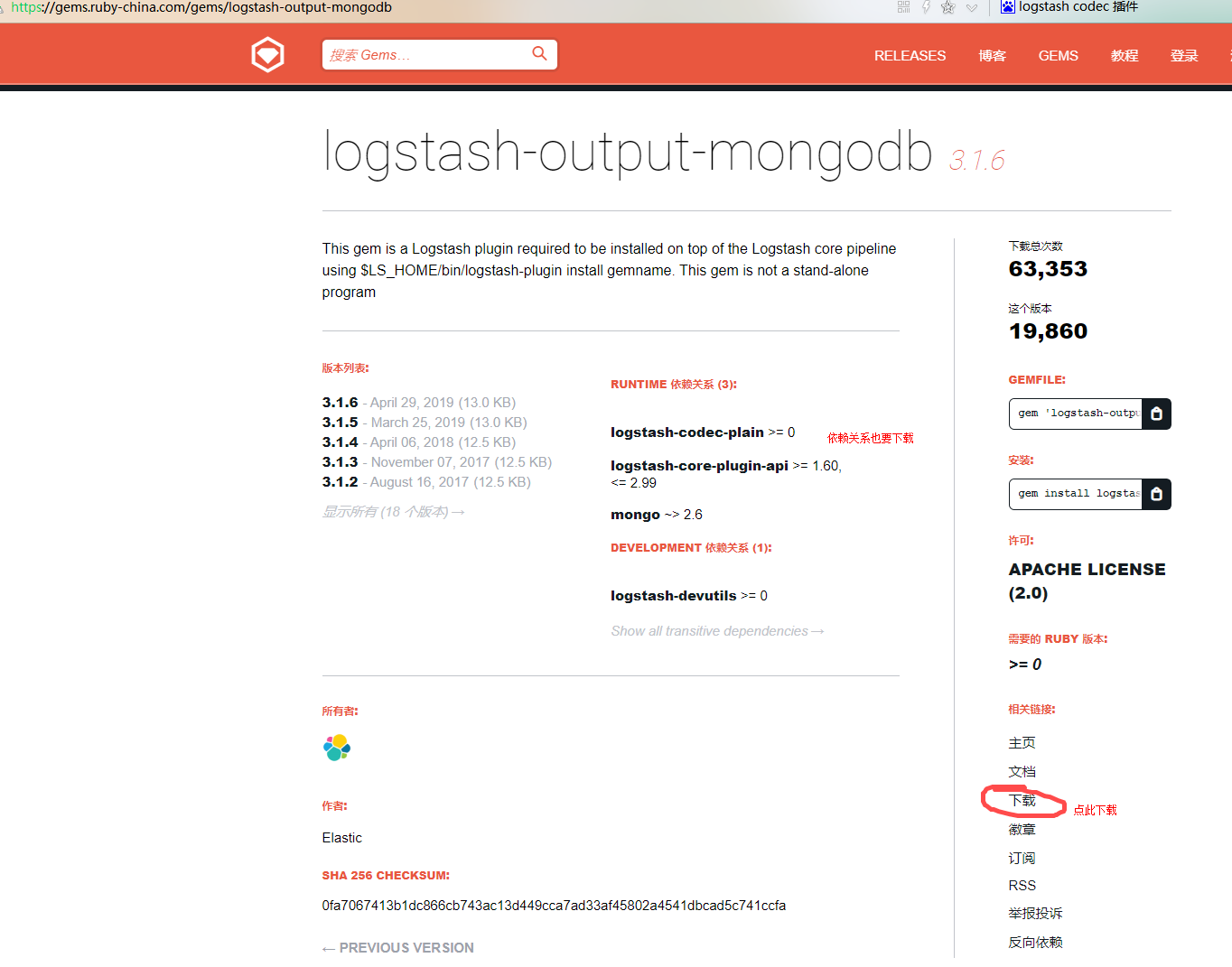Click the browser address bar URL

[x=199, y=7]
